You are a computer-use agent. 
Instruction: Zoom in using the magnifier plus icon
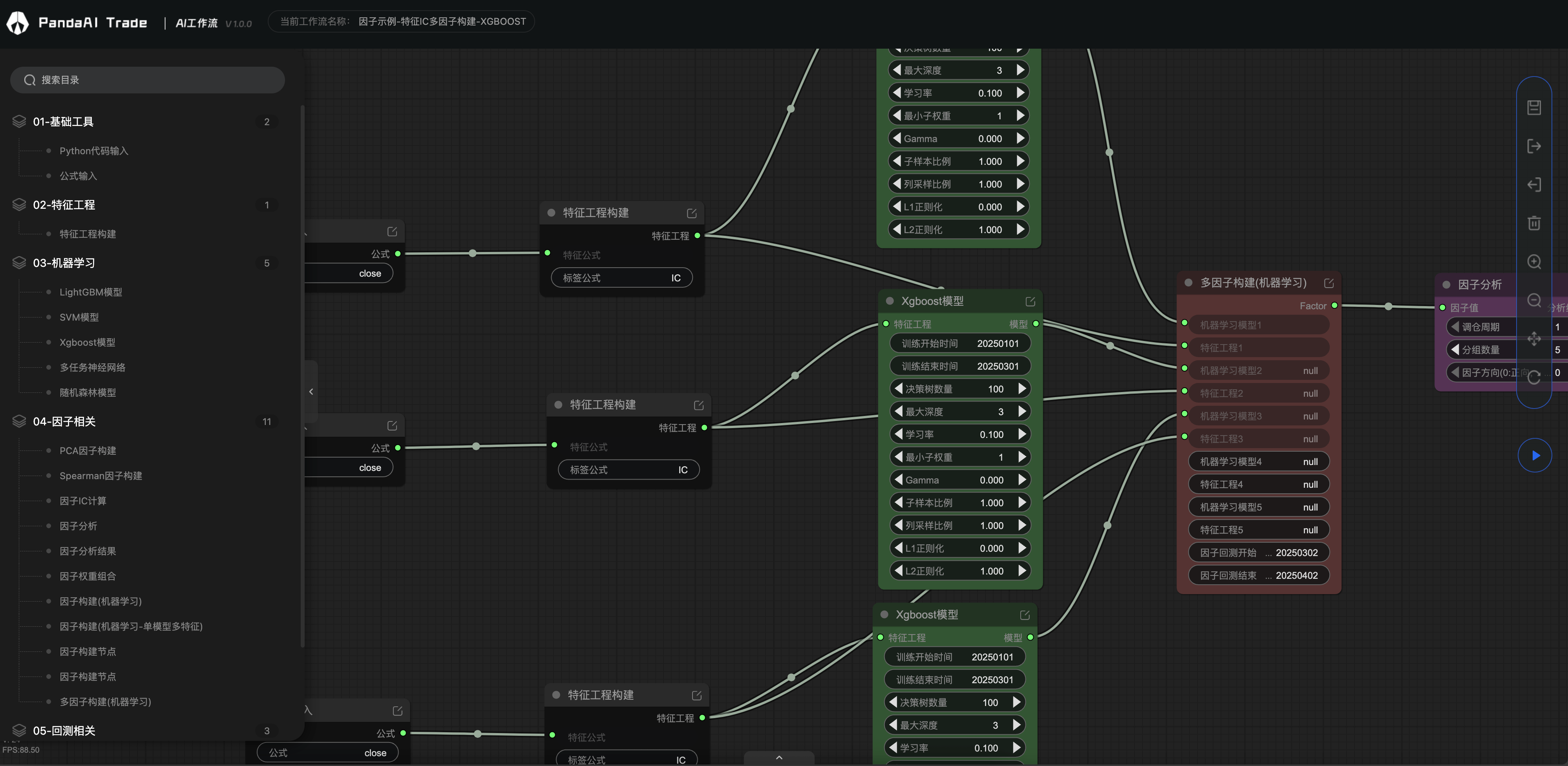tap(1533, 262)
